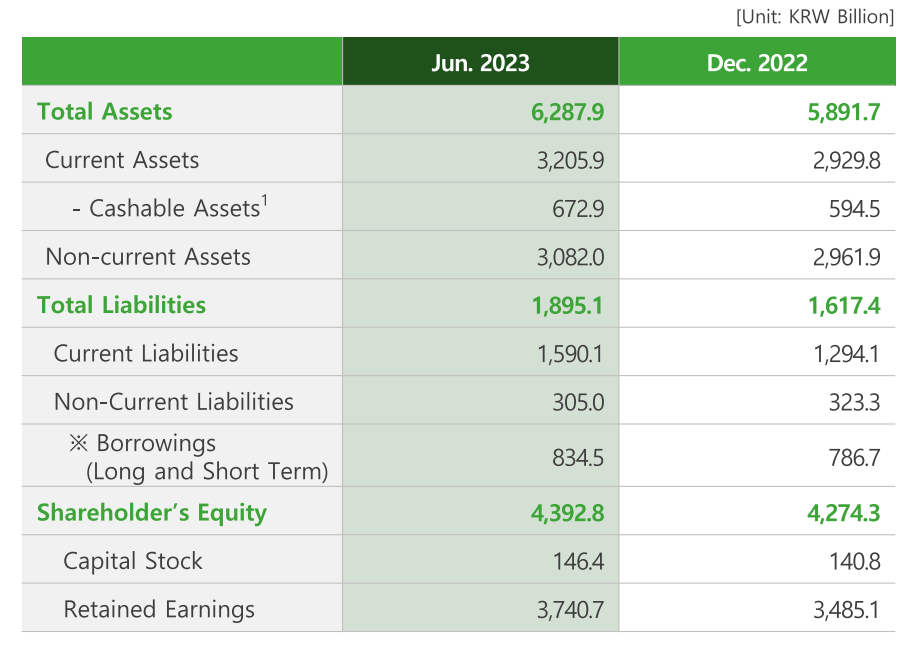Click the 834.5 Borrowings value
The width and height of the screenshot is (920, 653).
tap(577, 457)
